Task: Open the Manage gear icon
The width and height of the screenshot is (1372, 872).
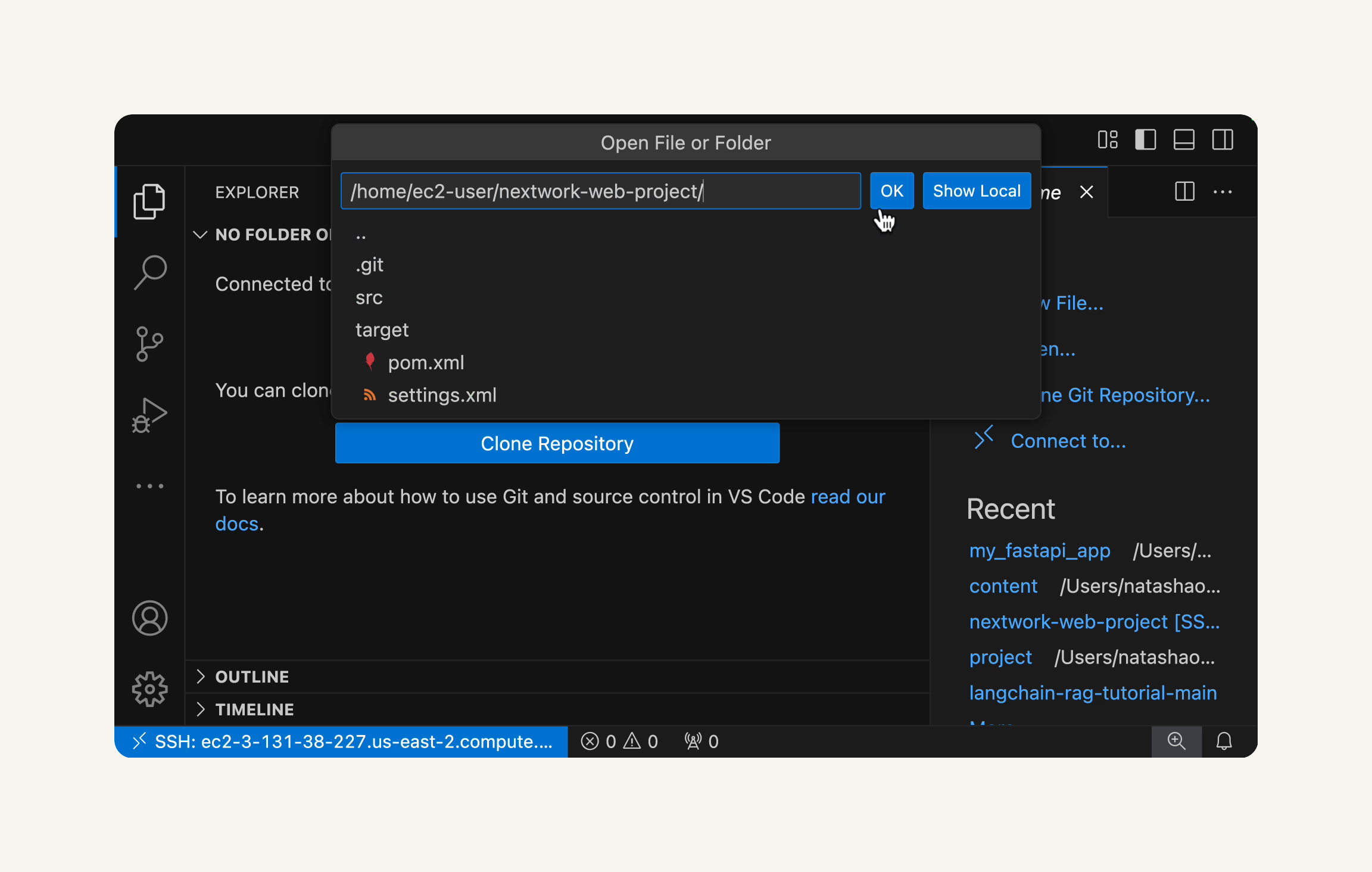Action: pos(149,689)
